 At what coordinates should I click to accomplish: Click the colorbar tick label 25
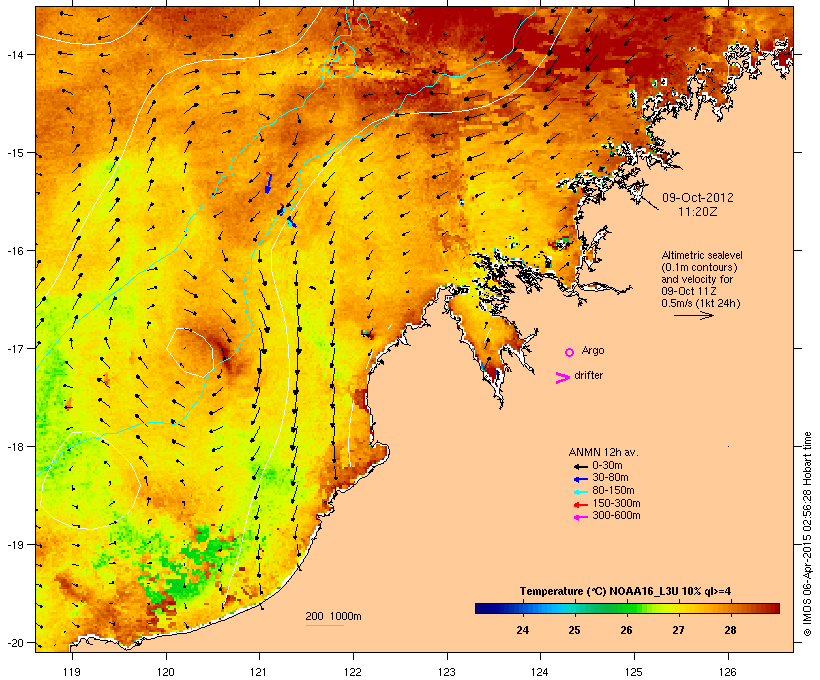click(x=574, y=630)
